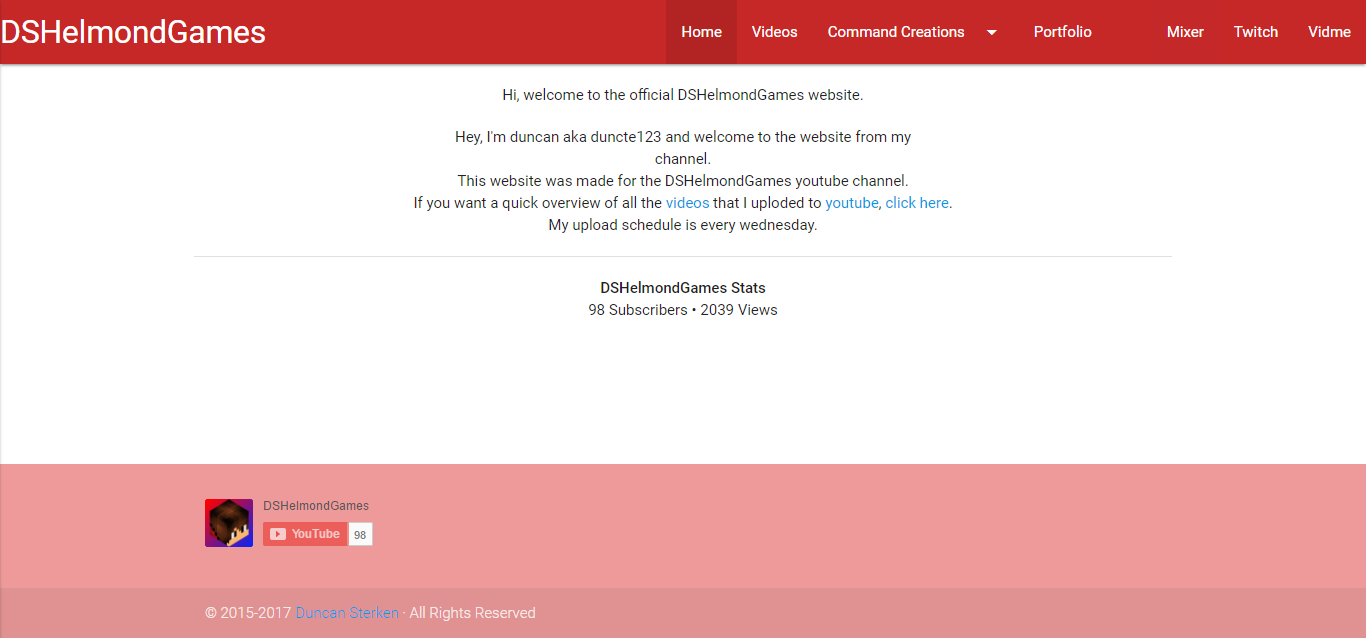Open the Duncan Sterken footer link

(x=347, y=613)
